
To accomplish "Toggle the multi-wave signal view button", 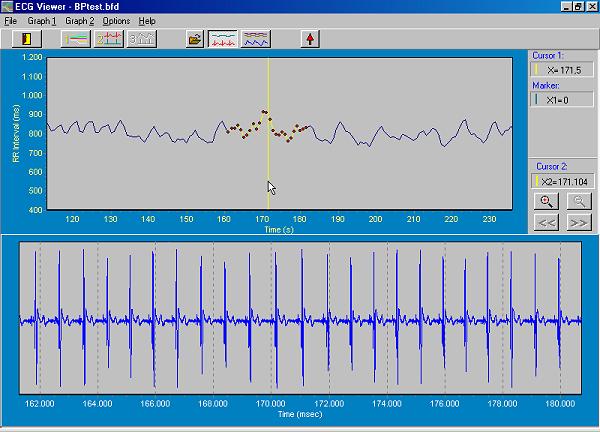I will (257, 39).
